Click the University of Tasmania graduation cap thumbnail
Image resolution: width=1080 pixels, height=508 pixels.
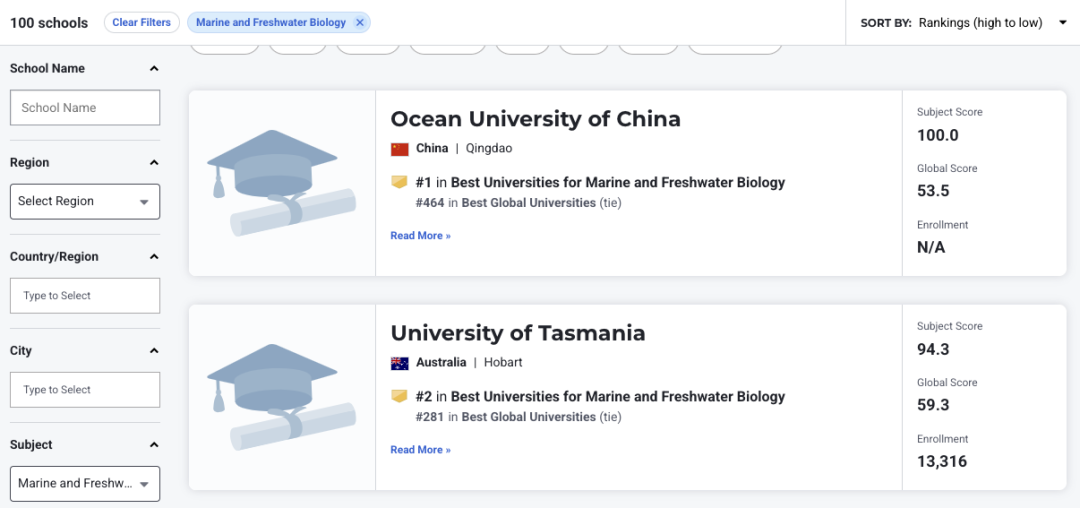(x=281, y=397)
